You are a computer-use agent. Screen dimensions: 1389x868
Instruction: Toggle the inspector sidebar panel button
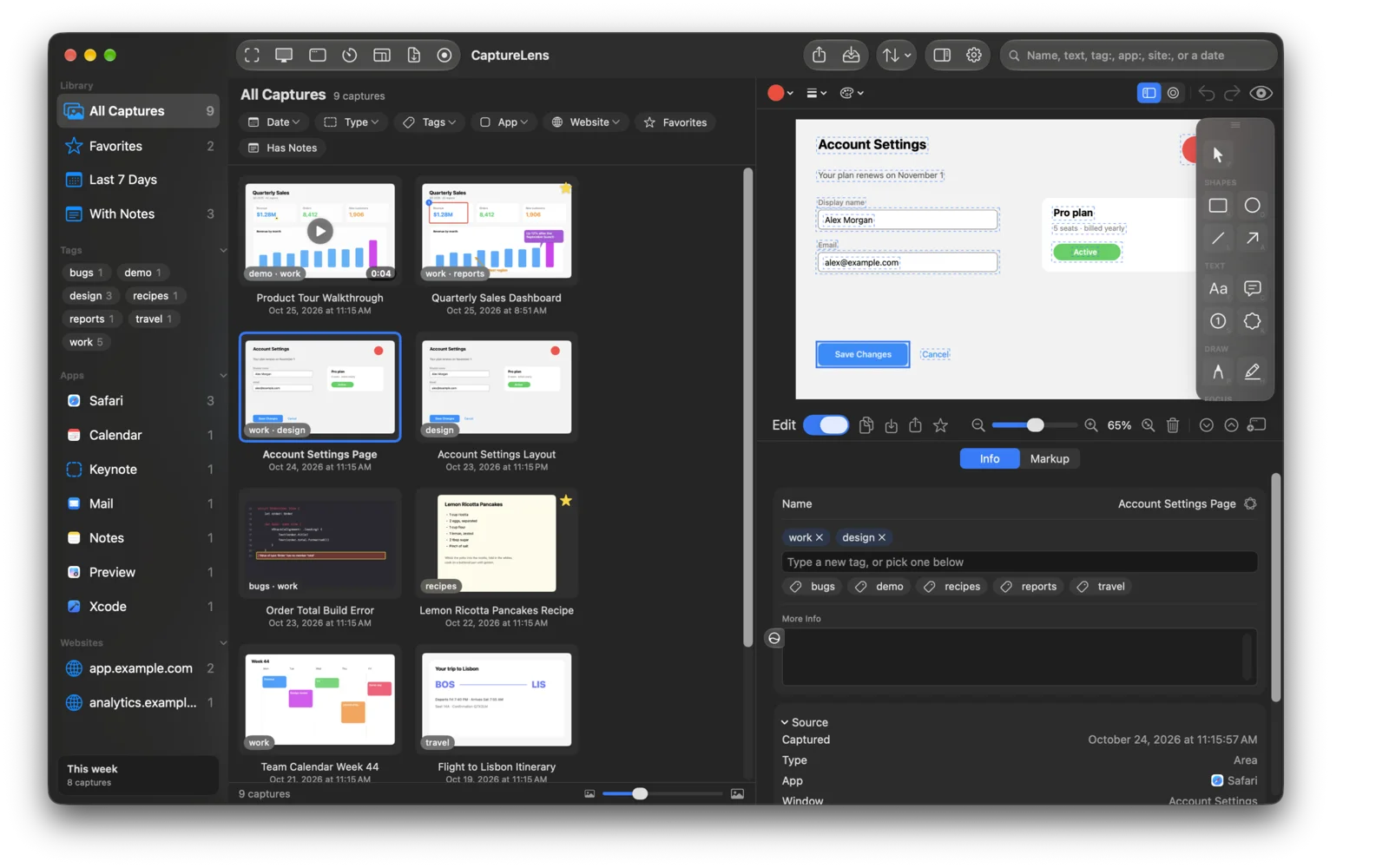pos(942,56)
